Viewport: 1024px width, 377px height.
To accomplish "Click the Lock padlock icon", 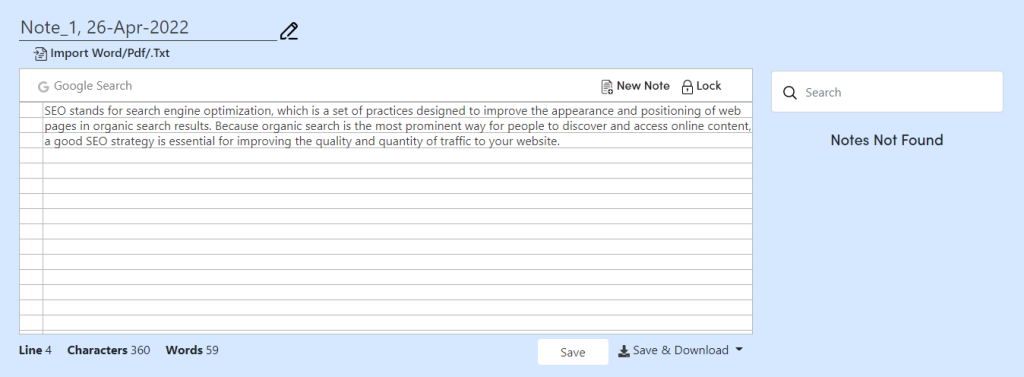I will (x=687, y=86).
